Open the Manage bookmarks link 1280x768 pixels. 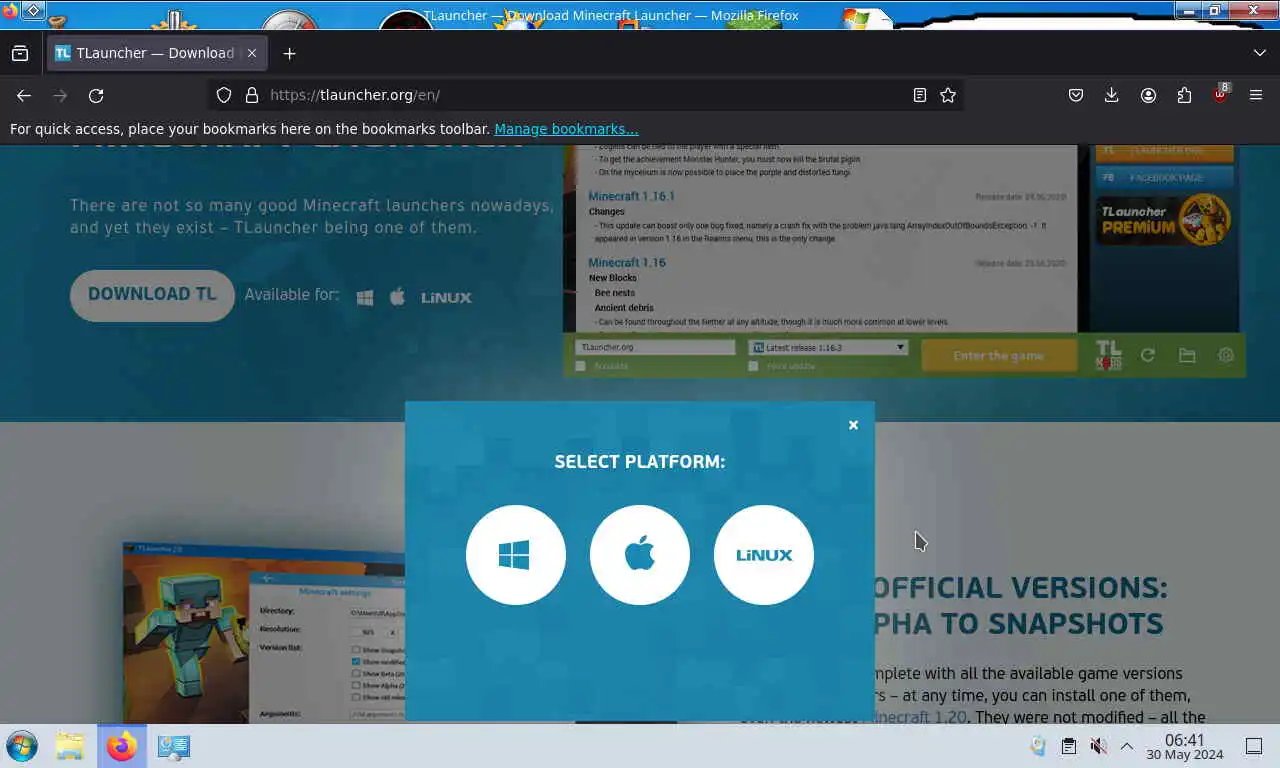566,129
